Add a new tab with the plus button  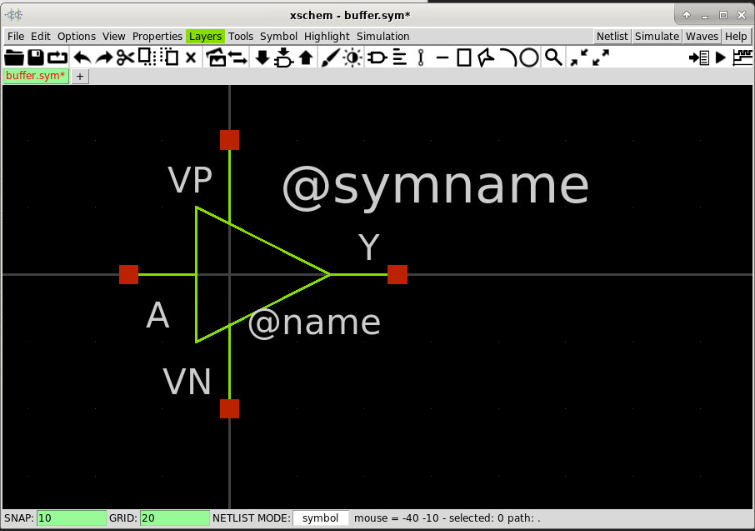coord(80,76)
